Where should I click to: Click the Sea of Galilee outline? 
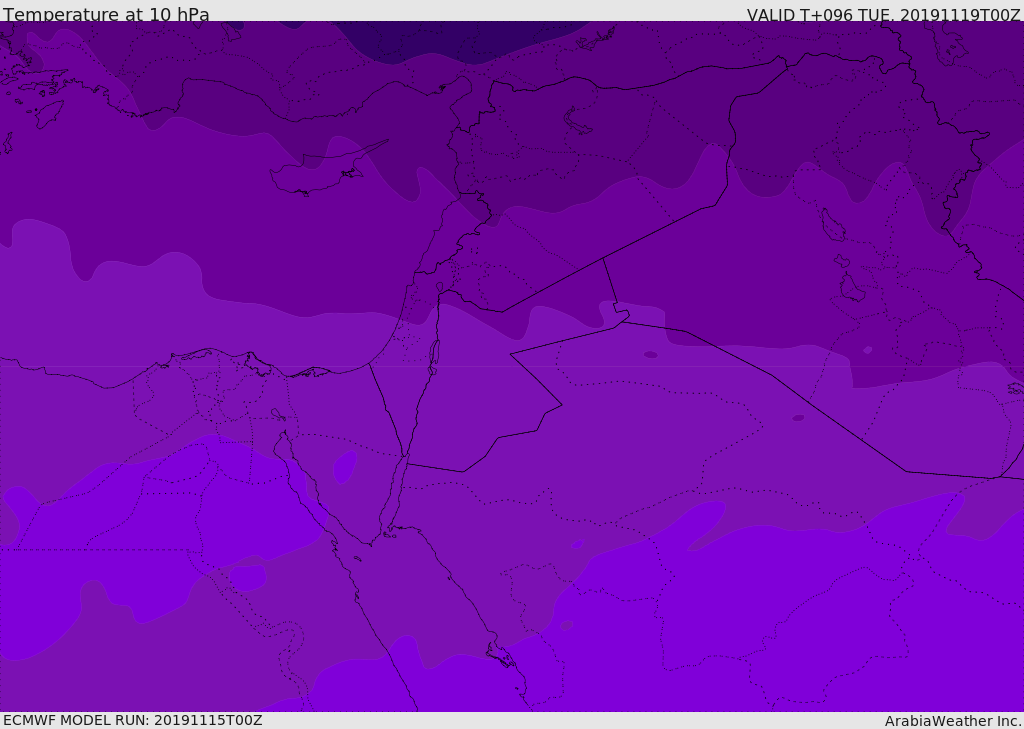click(439, 287)
